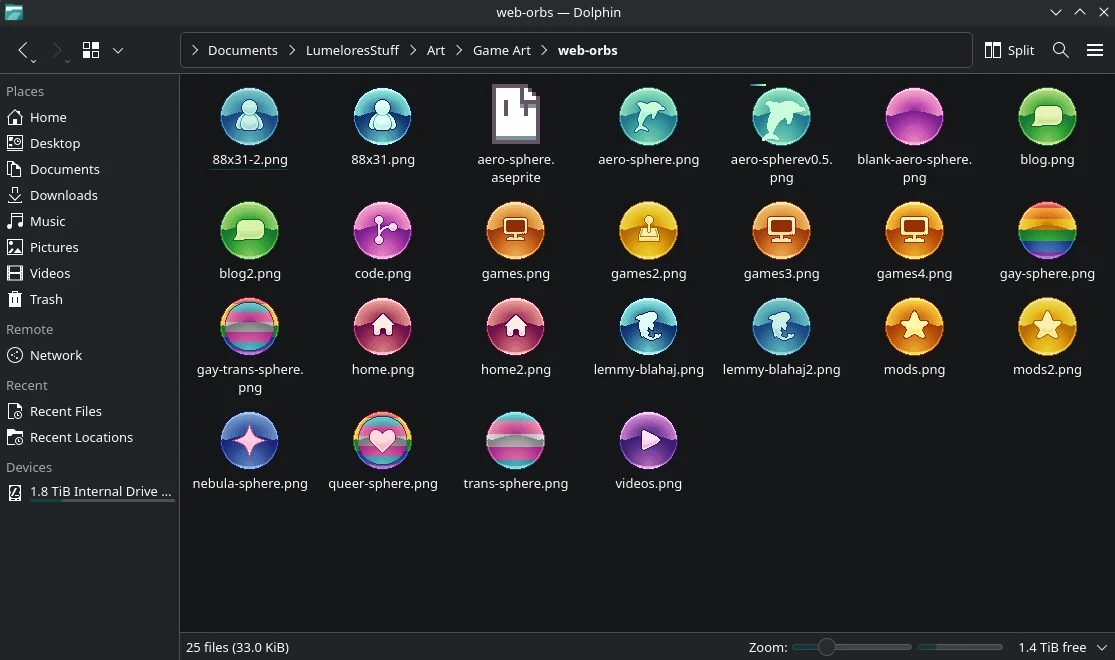Screen dimensions: 1115x660
Task: Select nebula-sphere.png sparkle orb
Action: [x=250, y=440]
